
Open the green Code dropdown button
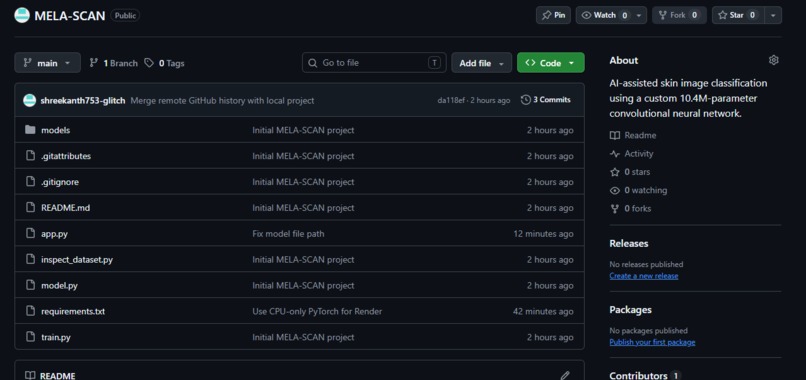[551, 63]
